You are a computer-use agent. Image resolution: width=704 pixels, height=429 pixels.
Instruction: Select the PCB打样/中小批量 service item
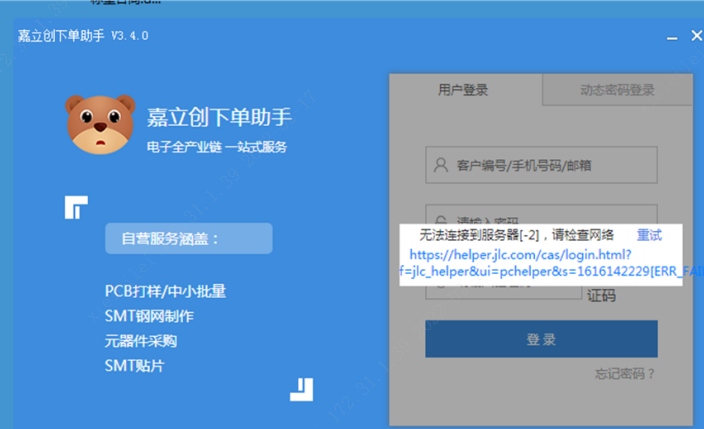165,292
